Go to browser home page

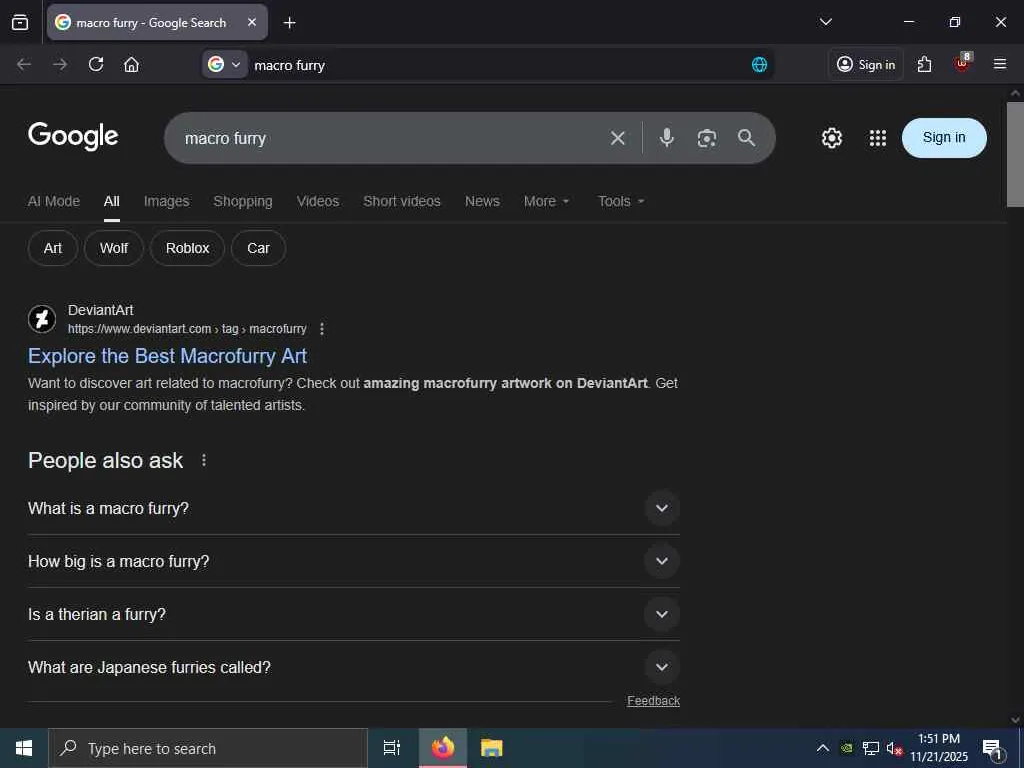coord(131,65)
